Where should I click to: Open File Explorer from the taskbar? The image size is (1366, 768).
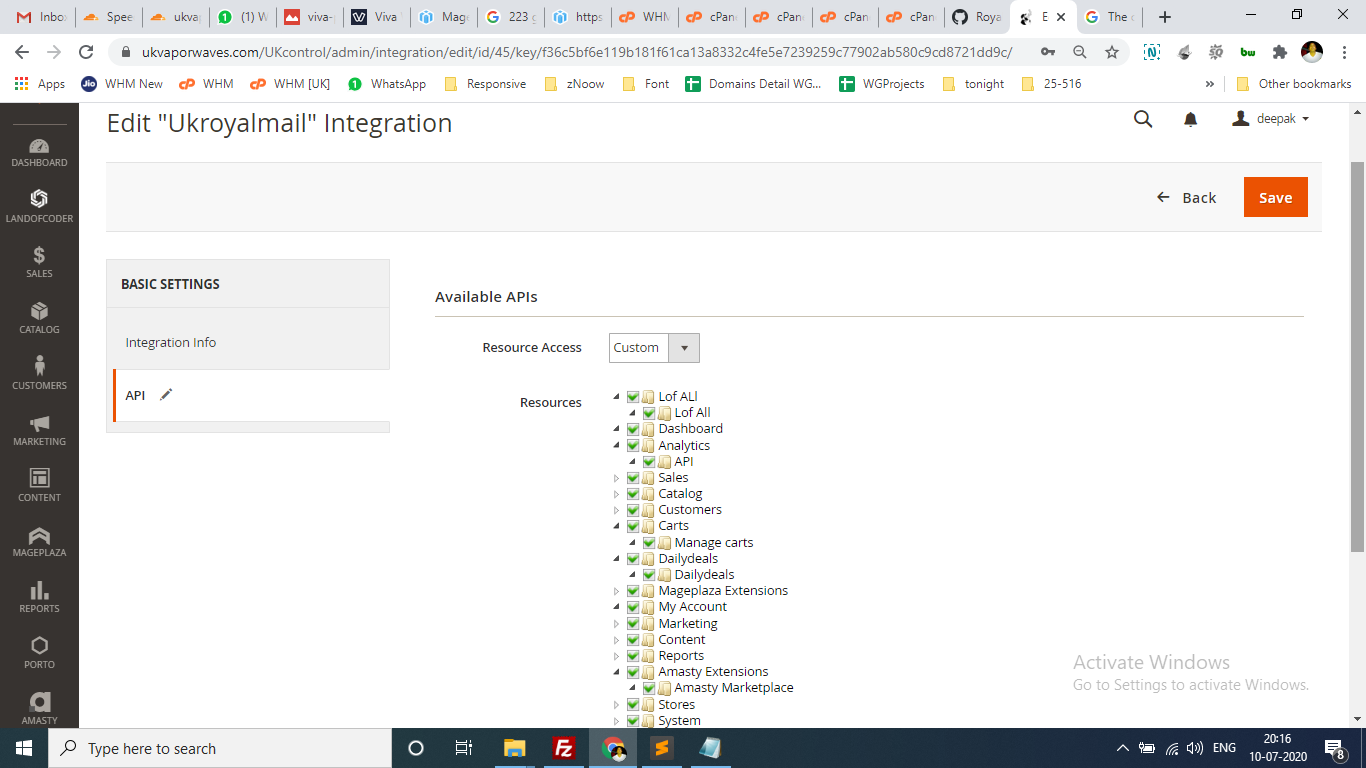pos(514,748)
